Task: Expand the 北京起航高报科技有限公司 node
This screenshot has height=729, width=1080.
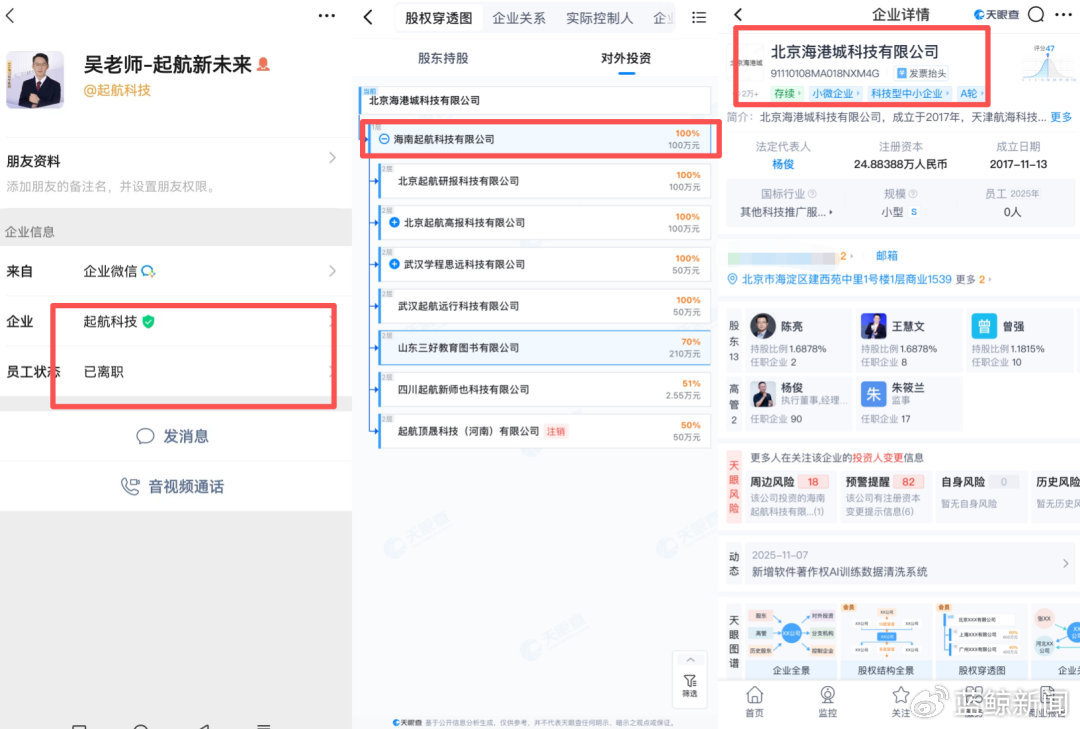Action: [394, 223]
